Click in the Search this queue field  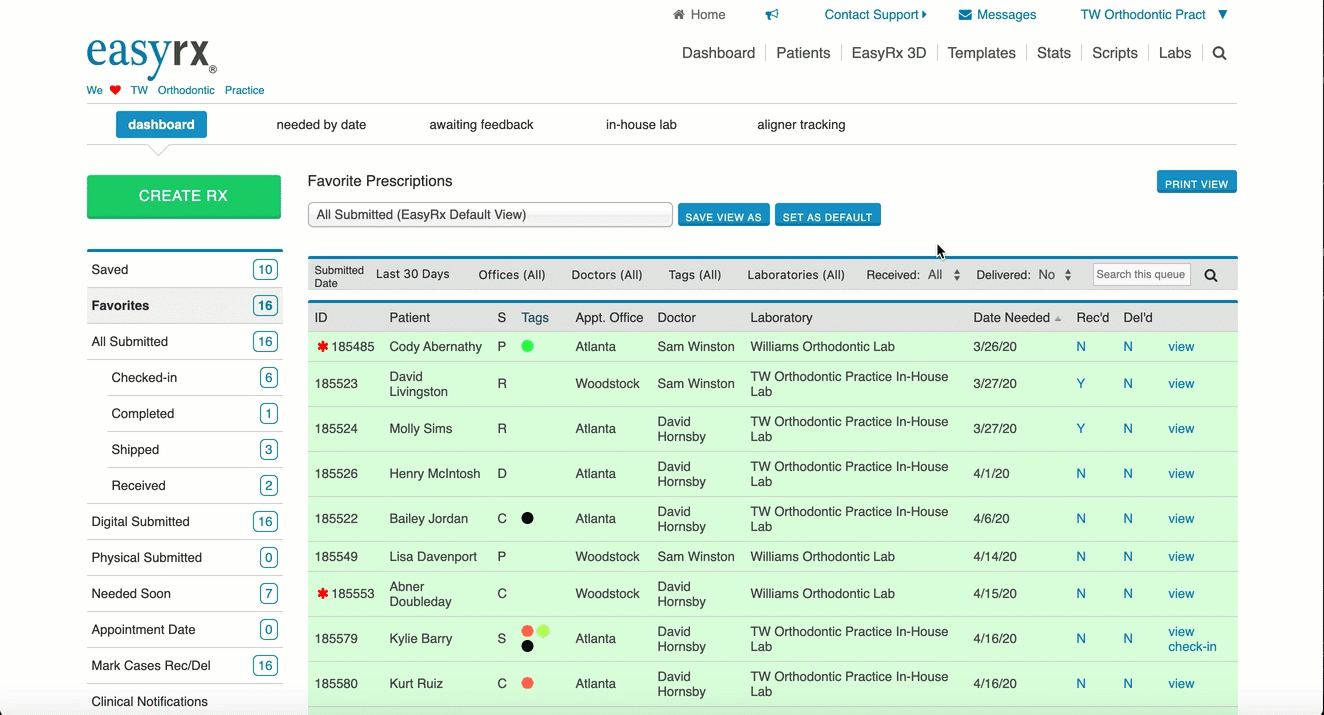[x=1141, y=274]
